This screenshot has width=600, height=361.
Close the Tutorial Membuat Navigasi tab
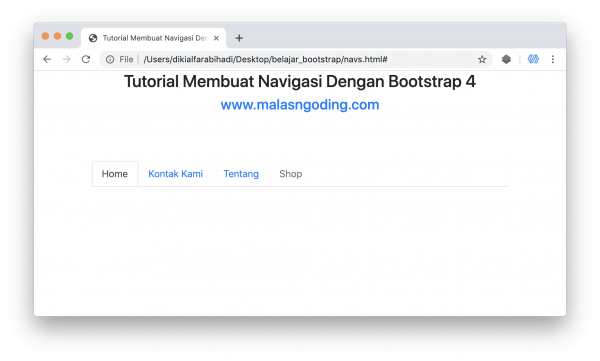(216, 38)
